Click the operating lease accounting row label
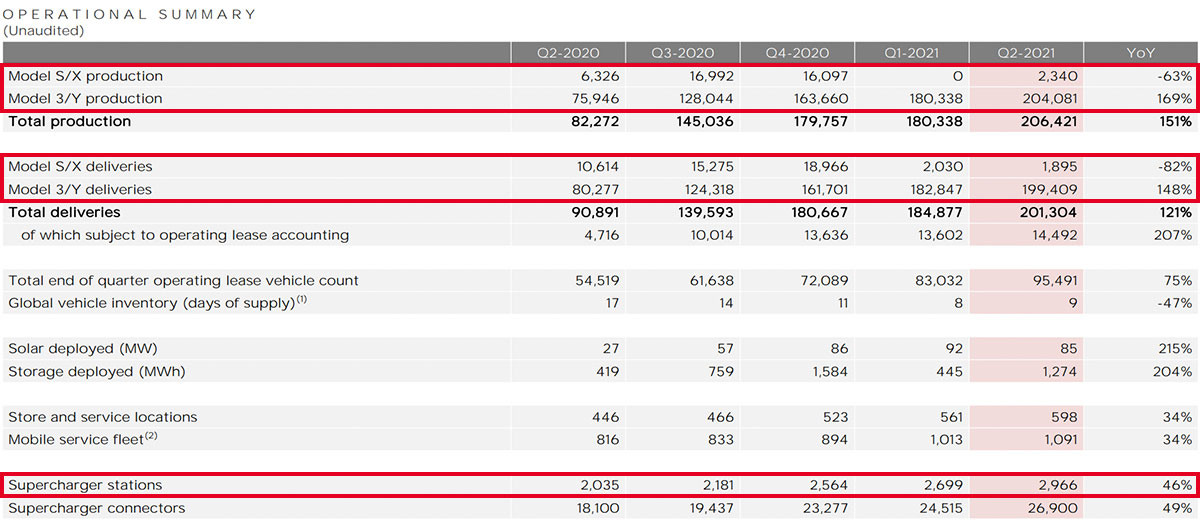Viewport: 1200px width, 530px height. pos(185,235)
